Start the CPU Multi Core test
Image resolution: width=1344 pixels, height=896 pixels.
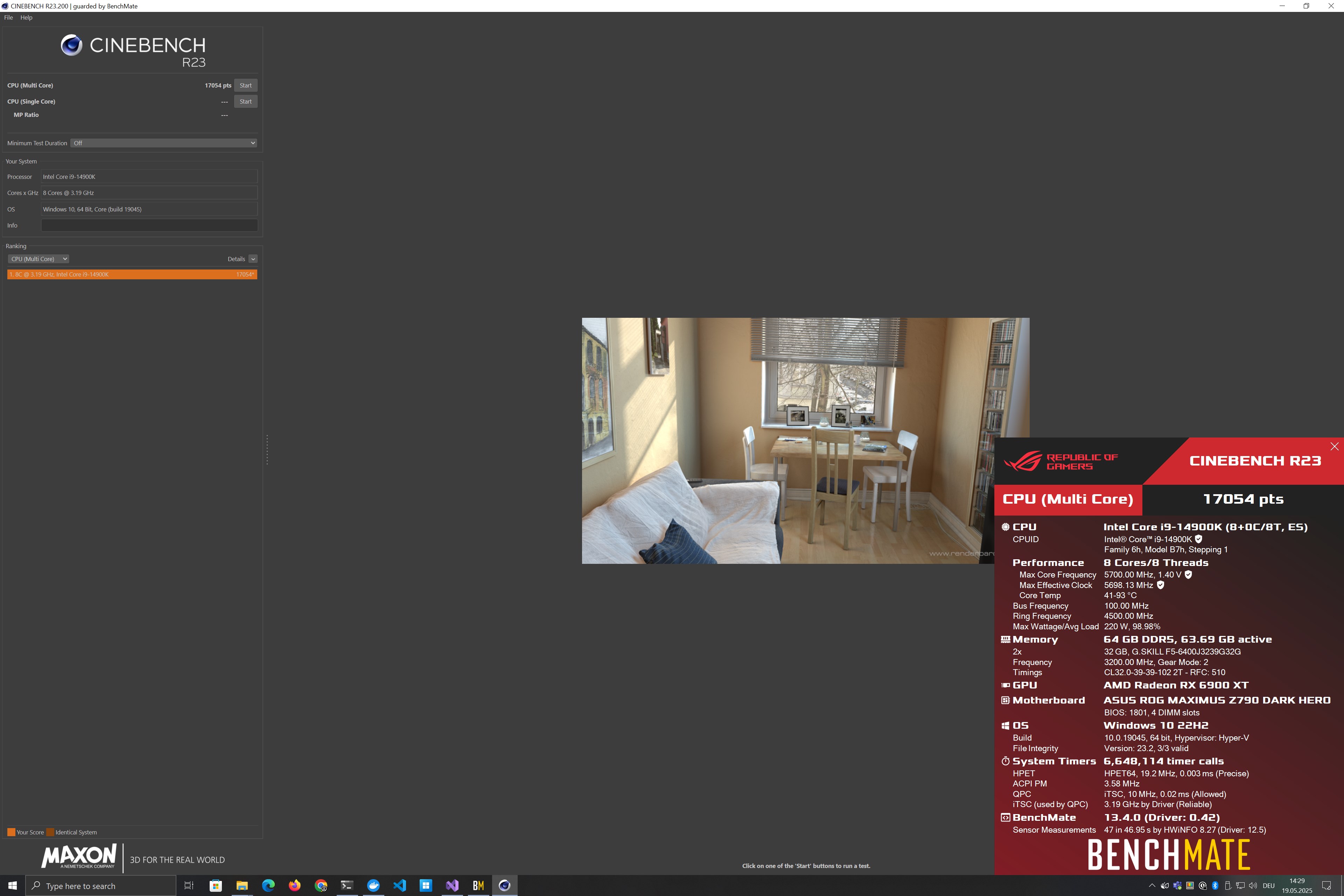246,85
